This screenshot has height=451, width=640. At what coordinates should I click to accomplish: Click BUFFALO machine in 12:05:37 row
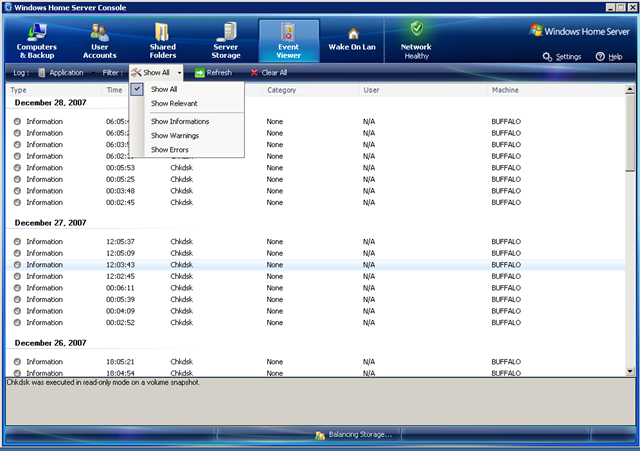[x=506, y=242]
